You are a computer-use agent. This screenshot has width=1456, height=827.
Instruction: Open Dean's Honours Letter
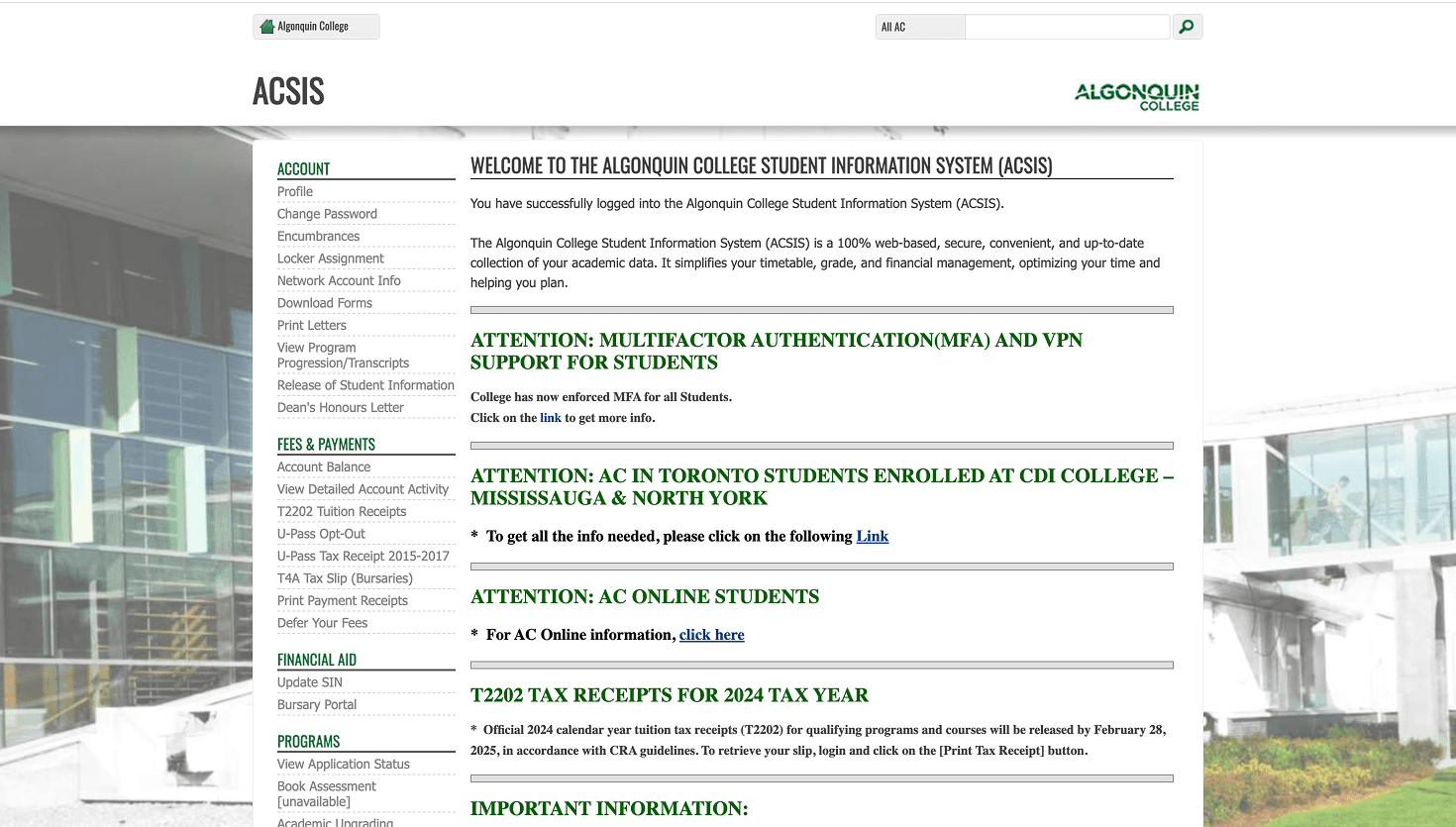[341, 407]
